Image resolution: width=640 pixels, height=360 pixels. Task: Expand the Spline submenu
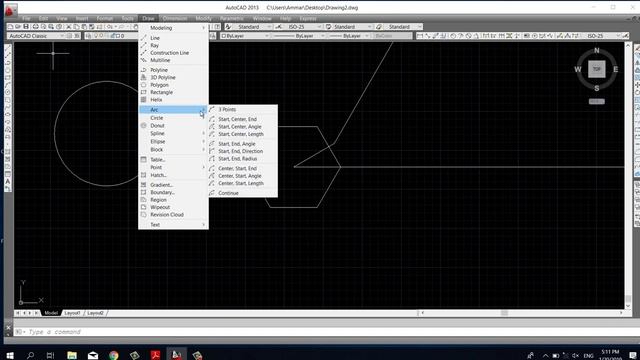click(x=173, y=133)
